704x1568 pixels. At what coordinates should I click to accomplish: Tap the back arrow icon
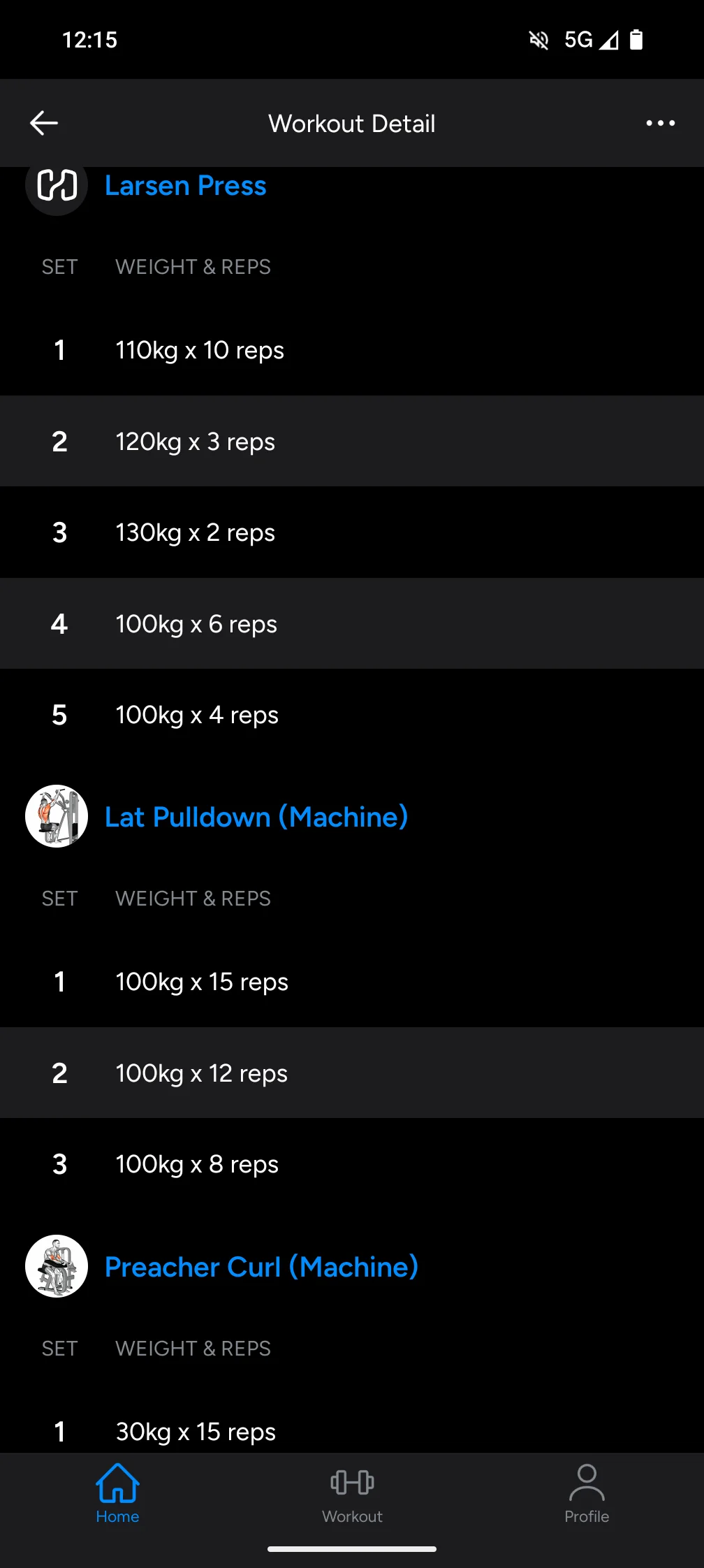click(44, 123)
